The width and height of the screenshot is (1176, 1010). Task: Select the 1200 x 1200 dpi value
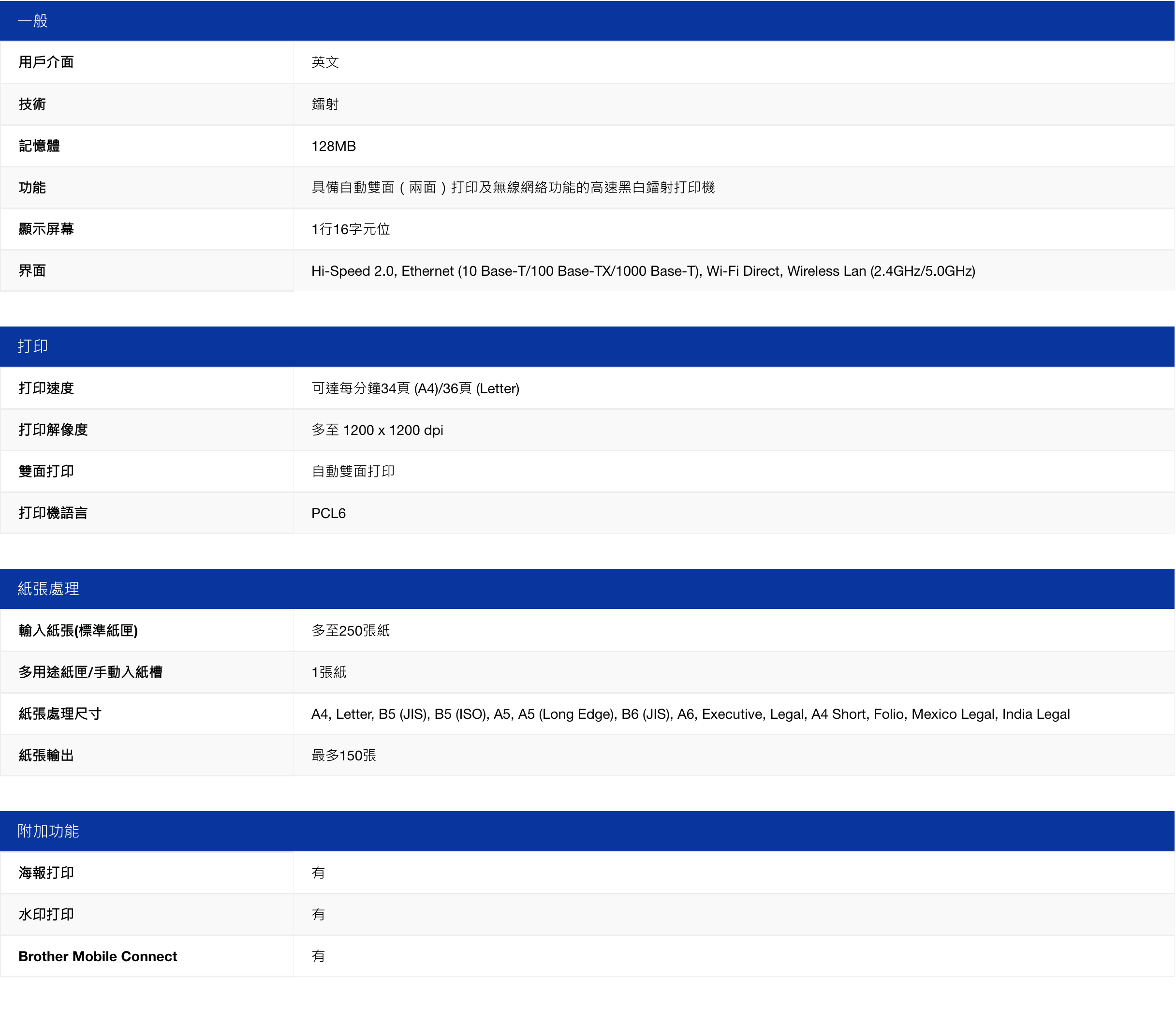click(377, 430)
